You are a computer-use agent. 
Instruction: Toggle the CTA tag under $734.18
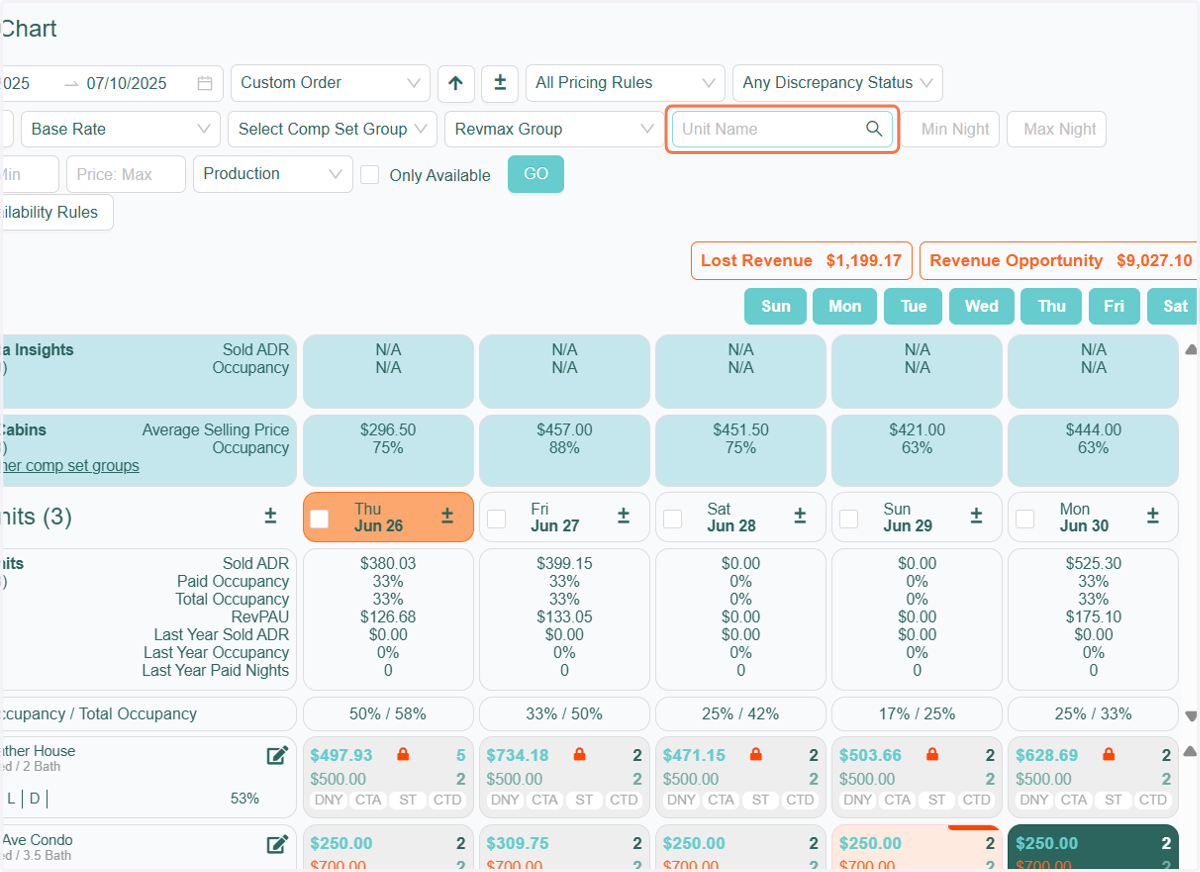tap(545, 800)
